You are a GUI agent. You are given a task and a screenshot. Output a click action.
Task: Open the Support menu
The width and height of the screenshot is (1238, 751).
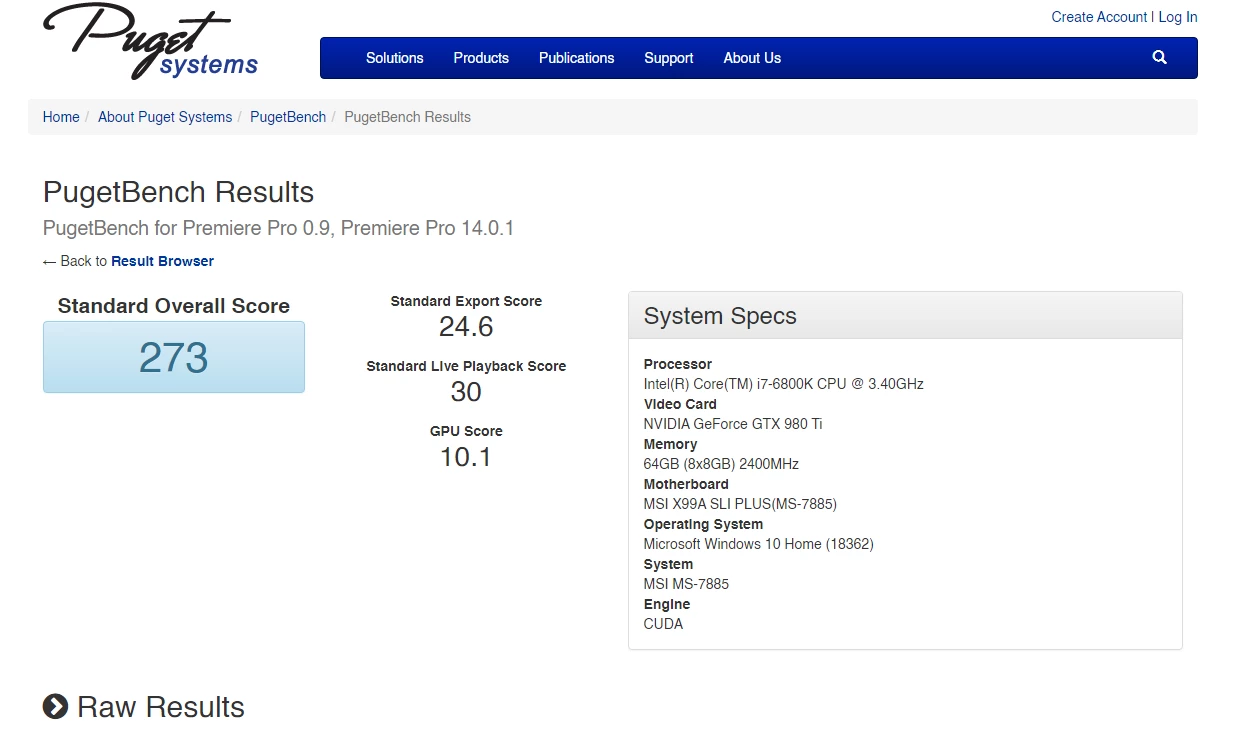(669, 58)
